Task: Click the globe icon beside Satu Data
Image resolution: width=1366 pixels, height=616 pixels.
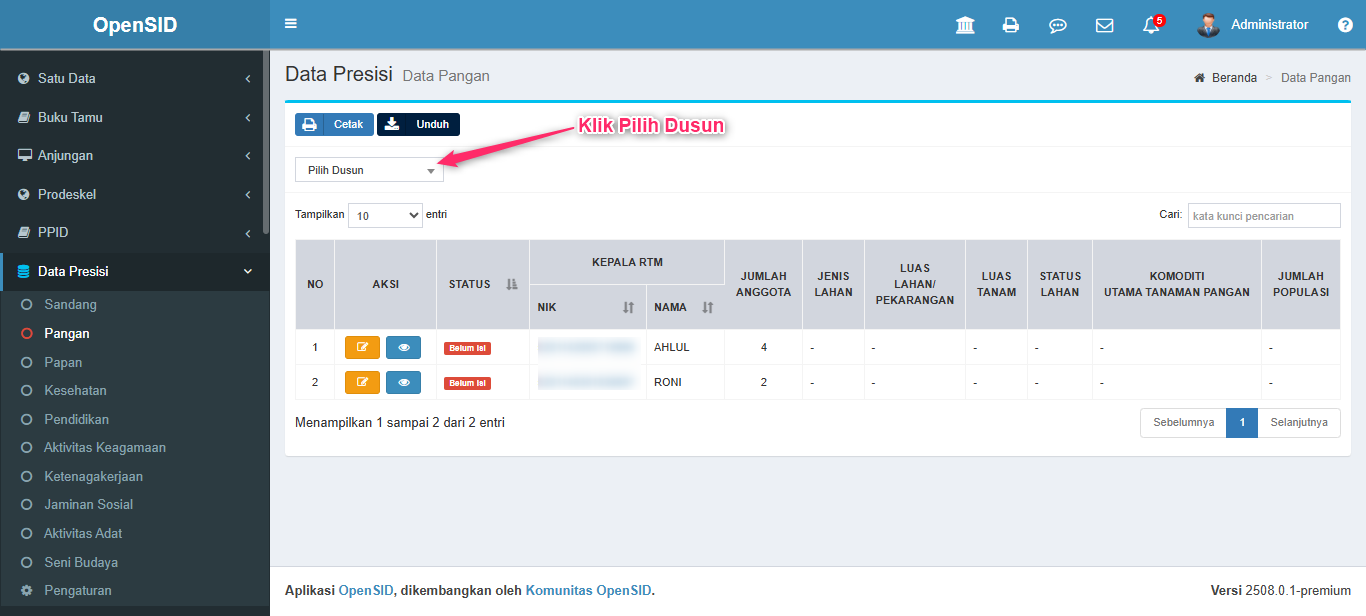Action: [24, 78]
